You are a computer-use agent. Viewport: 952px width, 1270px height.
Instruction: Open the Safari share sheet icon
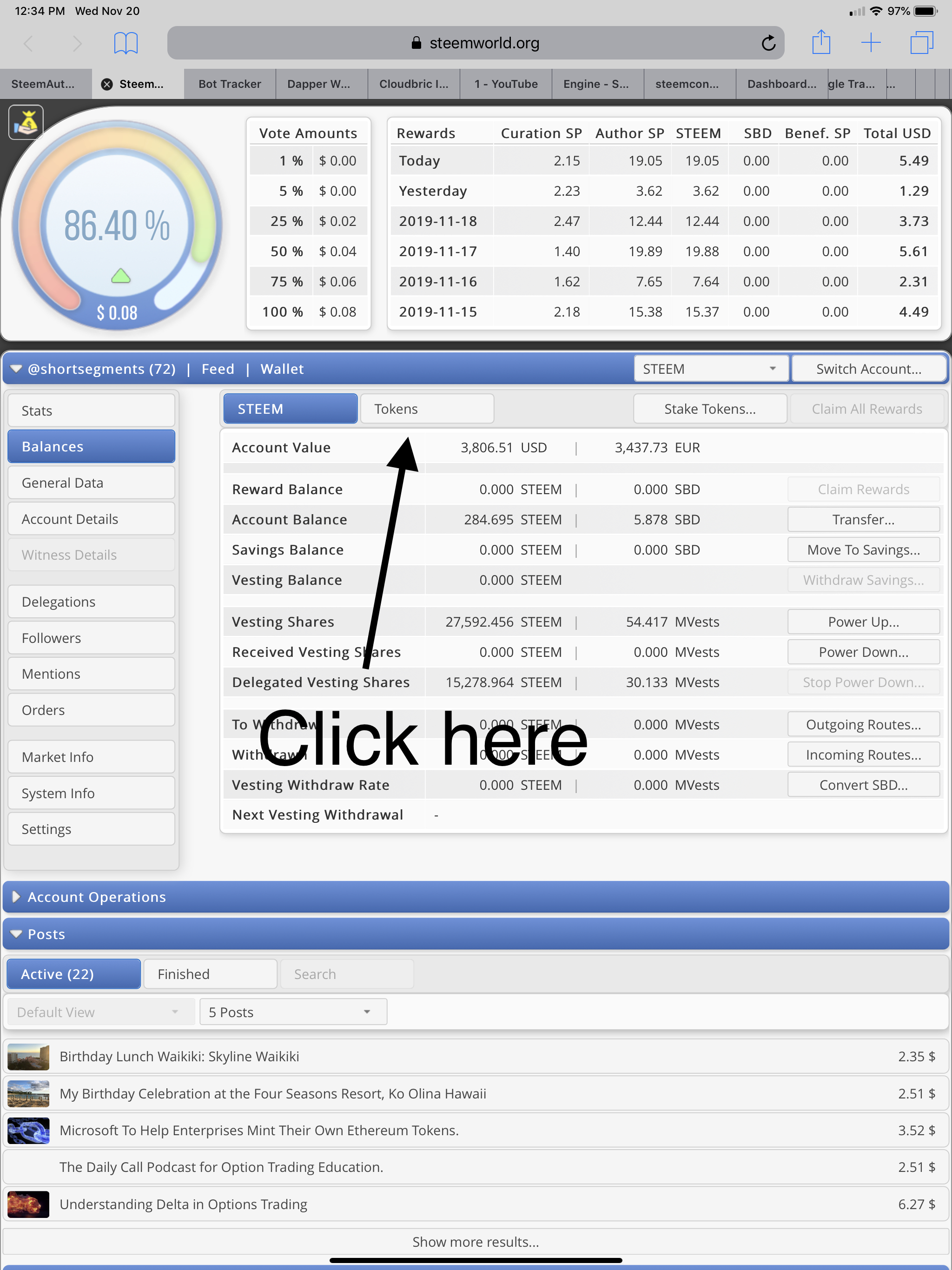click(x=821, y=42)
